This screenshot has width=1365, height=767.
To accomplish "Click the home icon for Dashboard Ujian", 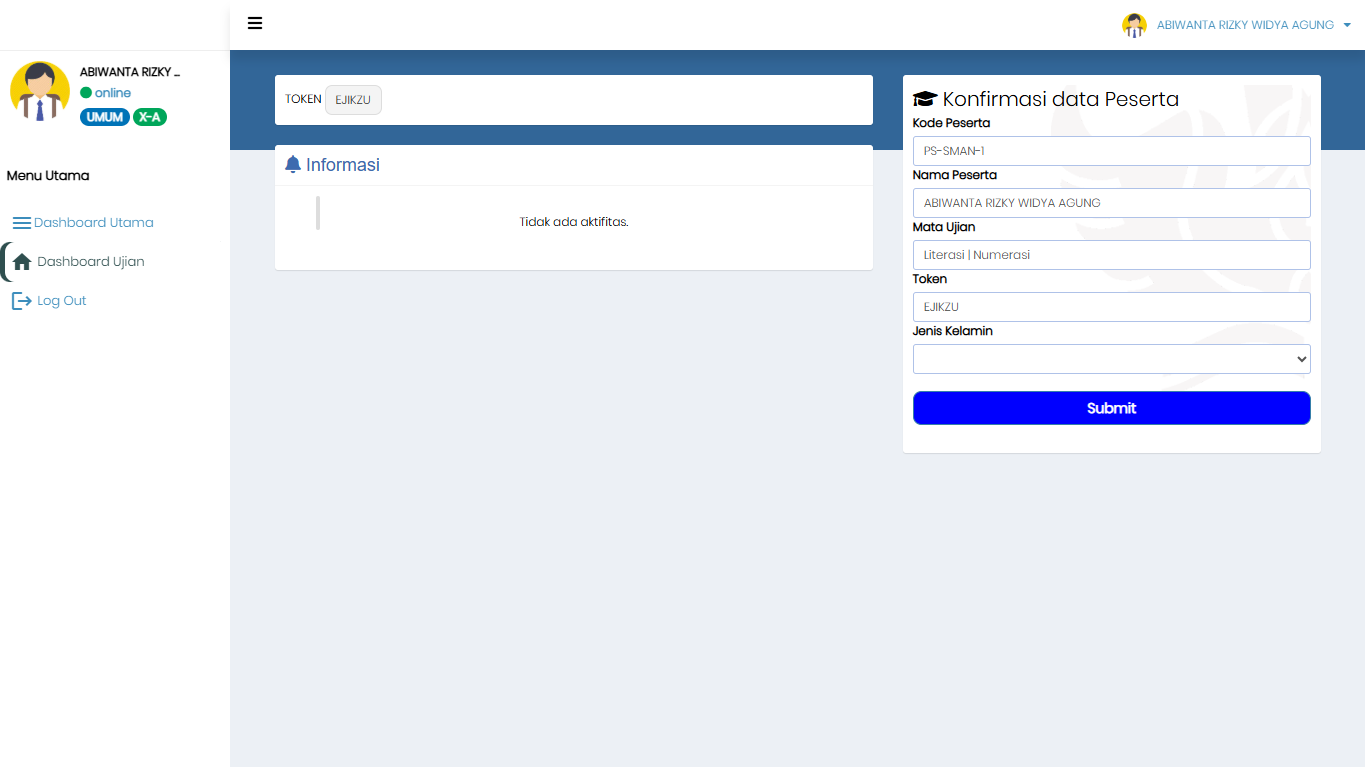I will tap(22, 262).
